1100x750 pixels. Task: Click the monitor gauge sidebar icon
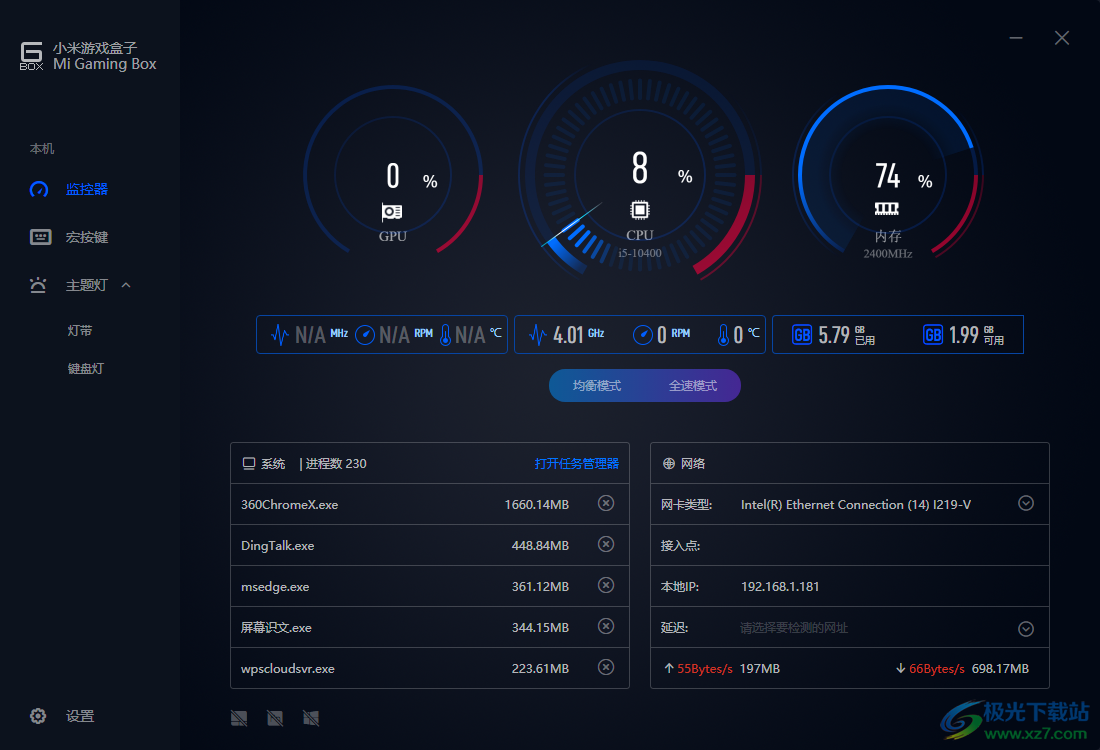(39, 189)
